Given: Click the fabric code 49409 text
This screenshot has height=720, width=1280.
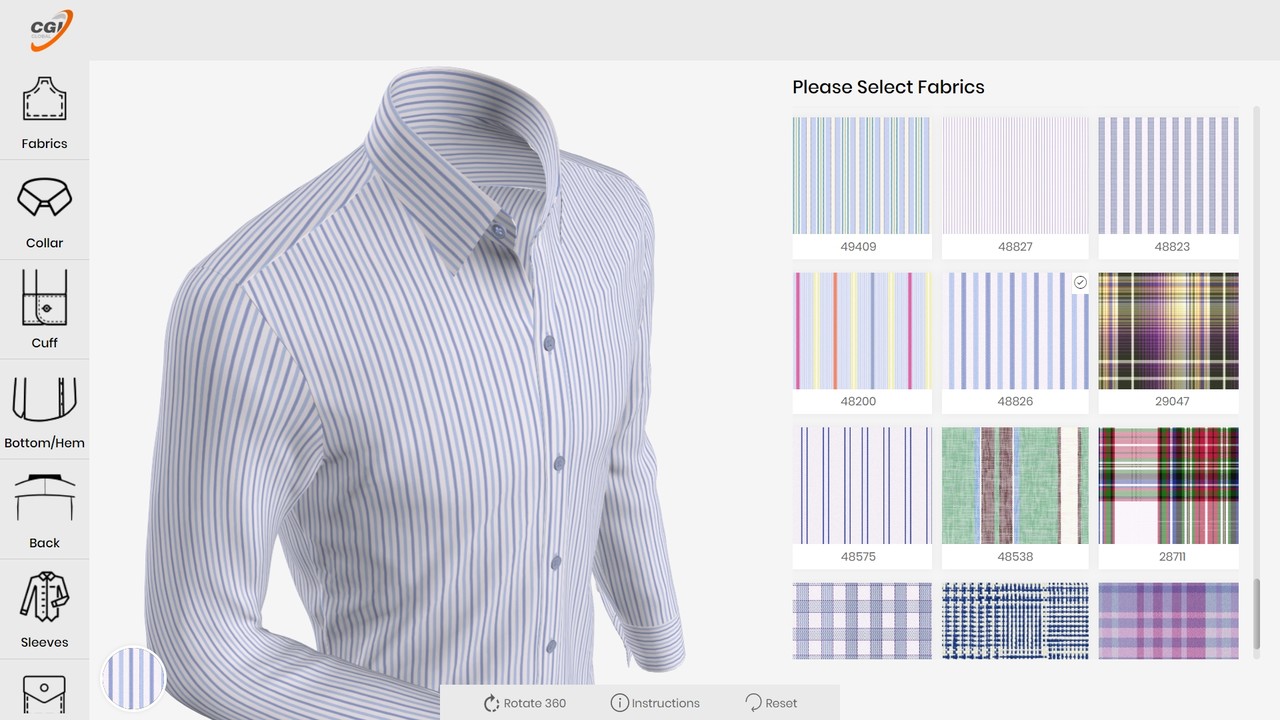Looking at the screenshot, I should coord(858,246).
